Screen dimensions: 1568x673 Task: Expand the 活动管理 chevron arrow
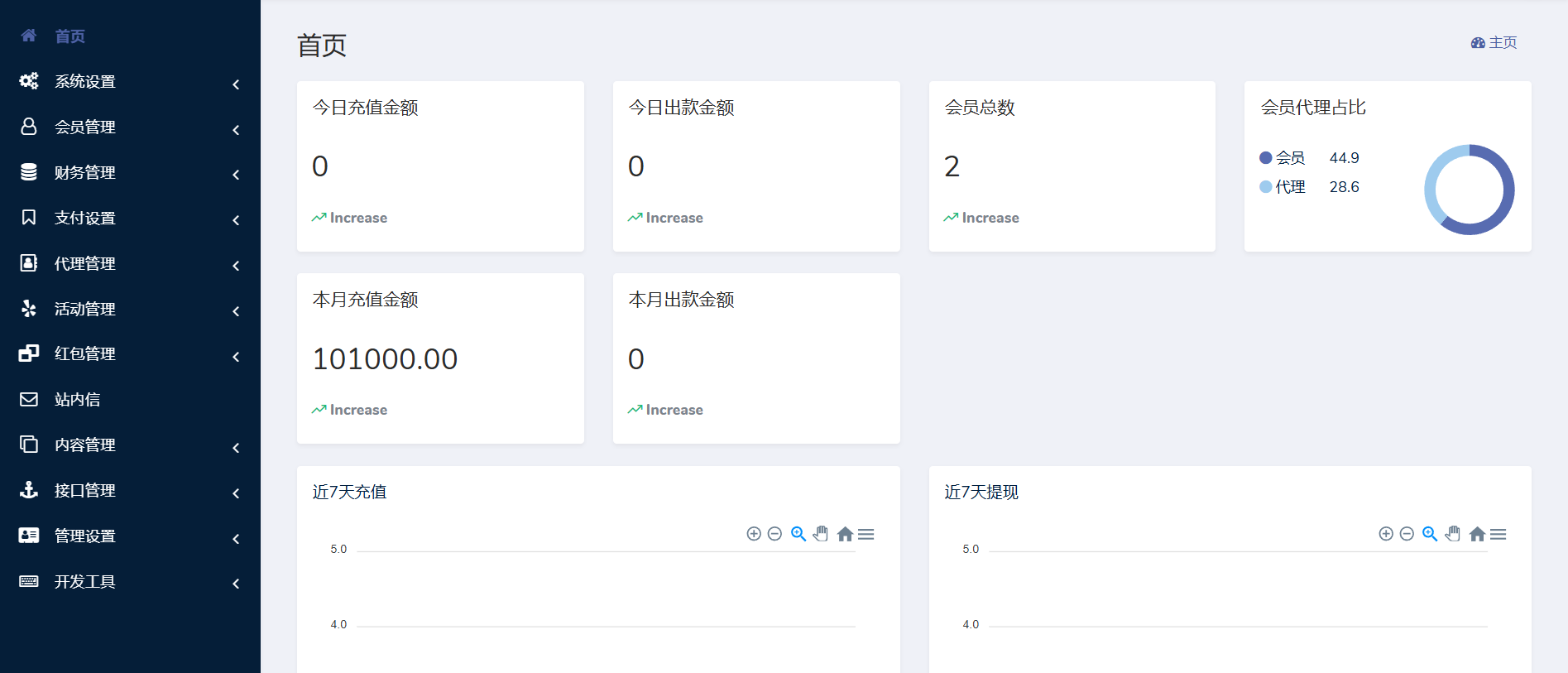(x=237, y=311)
